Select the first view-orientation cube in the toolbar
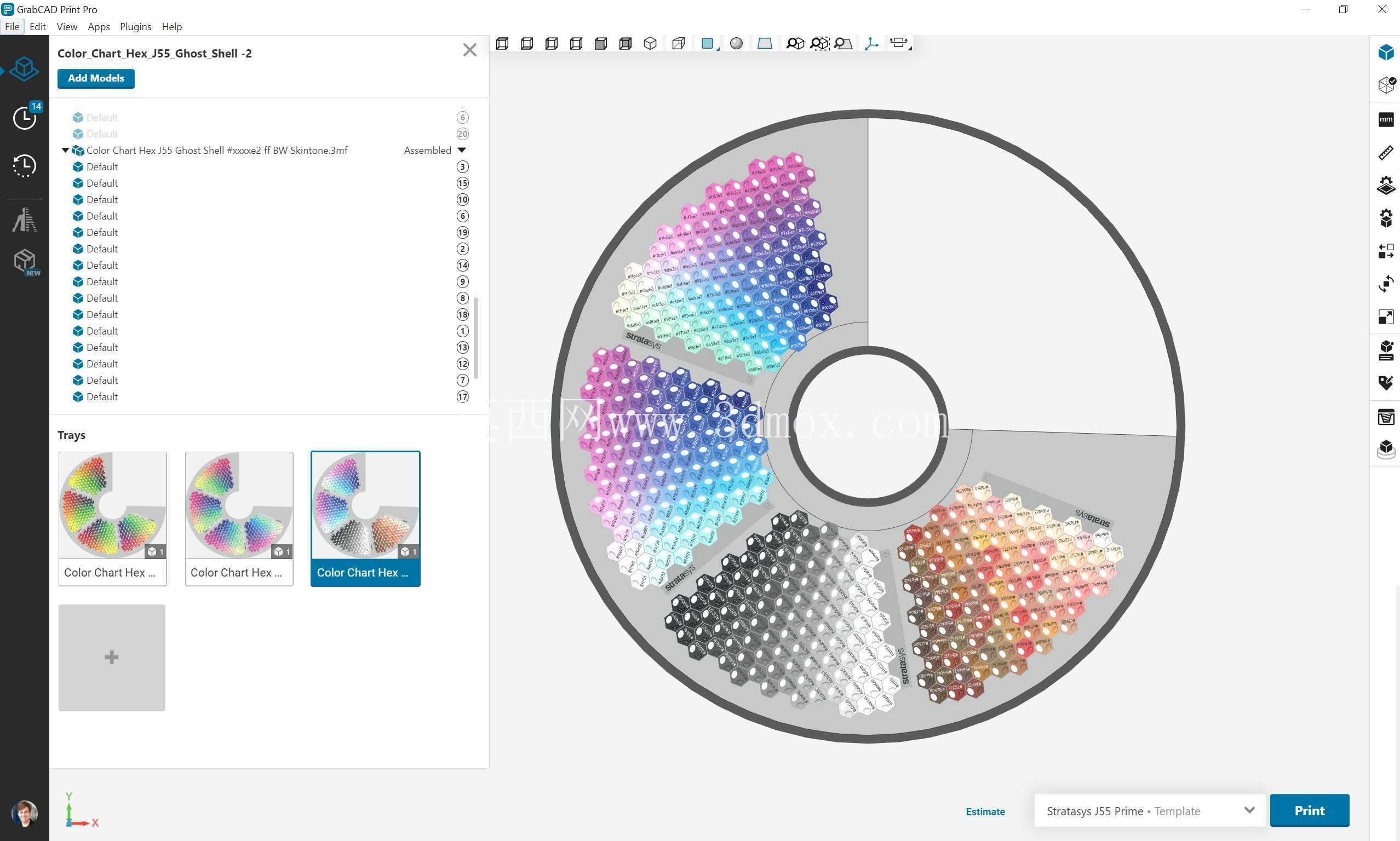Screen dimensions: 1400x841 click(502, 44)
